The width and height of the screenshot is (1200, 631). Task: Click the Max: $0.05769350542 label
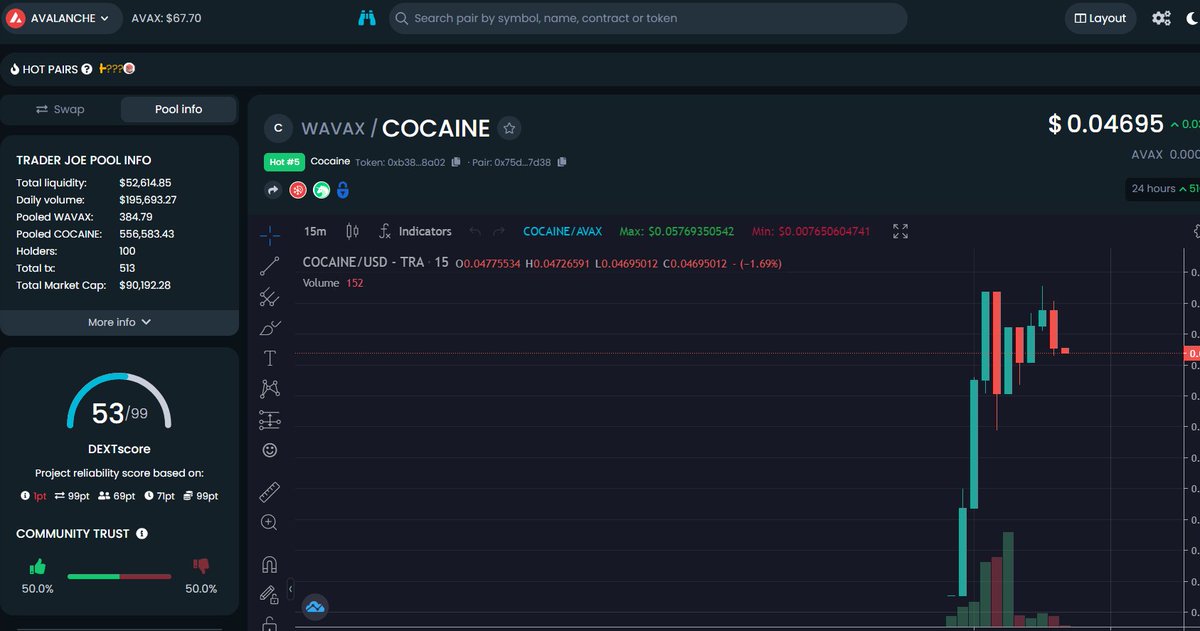[x=677, y=231]
